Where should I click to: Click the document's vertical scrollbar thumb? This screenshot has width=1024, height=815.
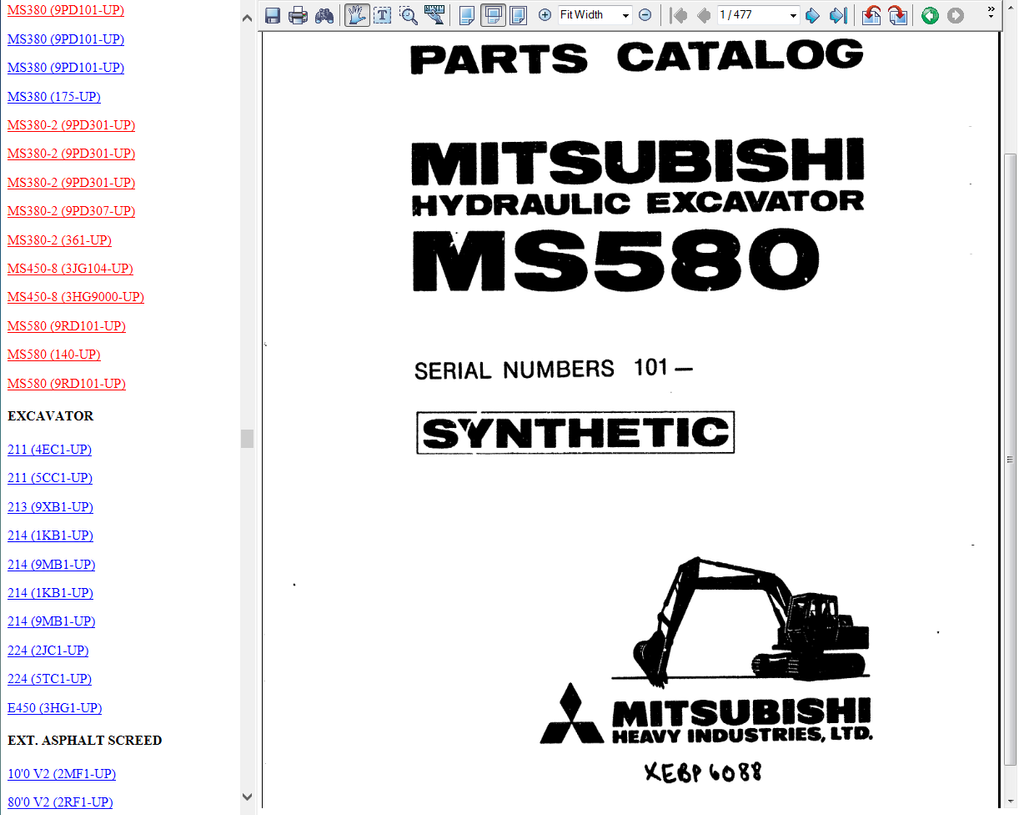pyautogui.click(x=1010, y=460)
